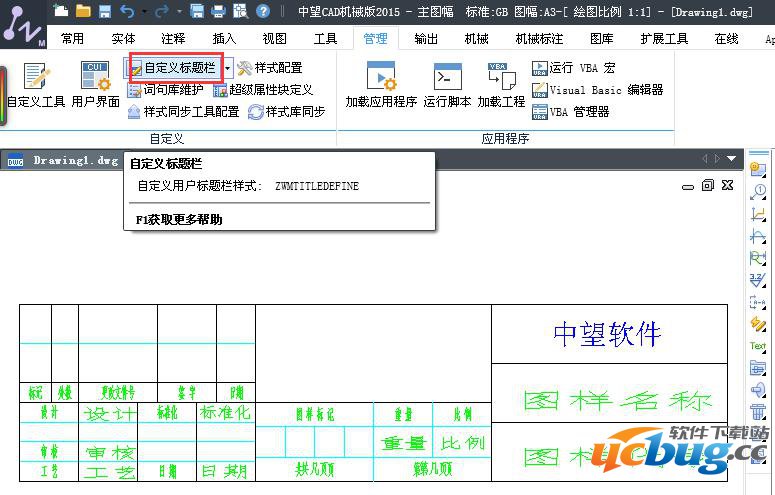Switch to the 图库 ribbon tab

(x=602, y=38)
